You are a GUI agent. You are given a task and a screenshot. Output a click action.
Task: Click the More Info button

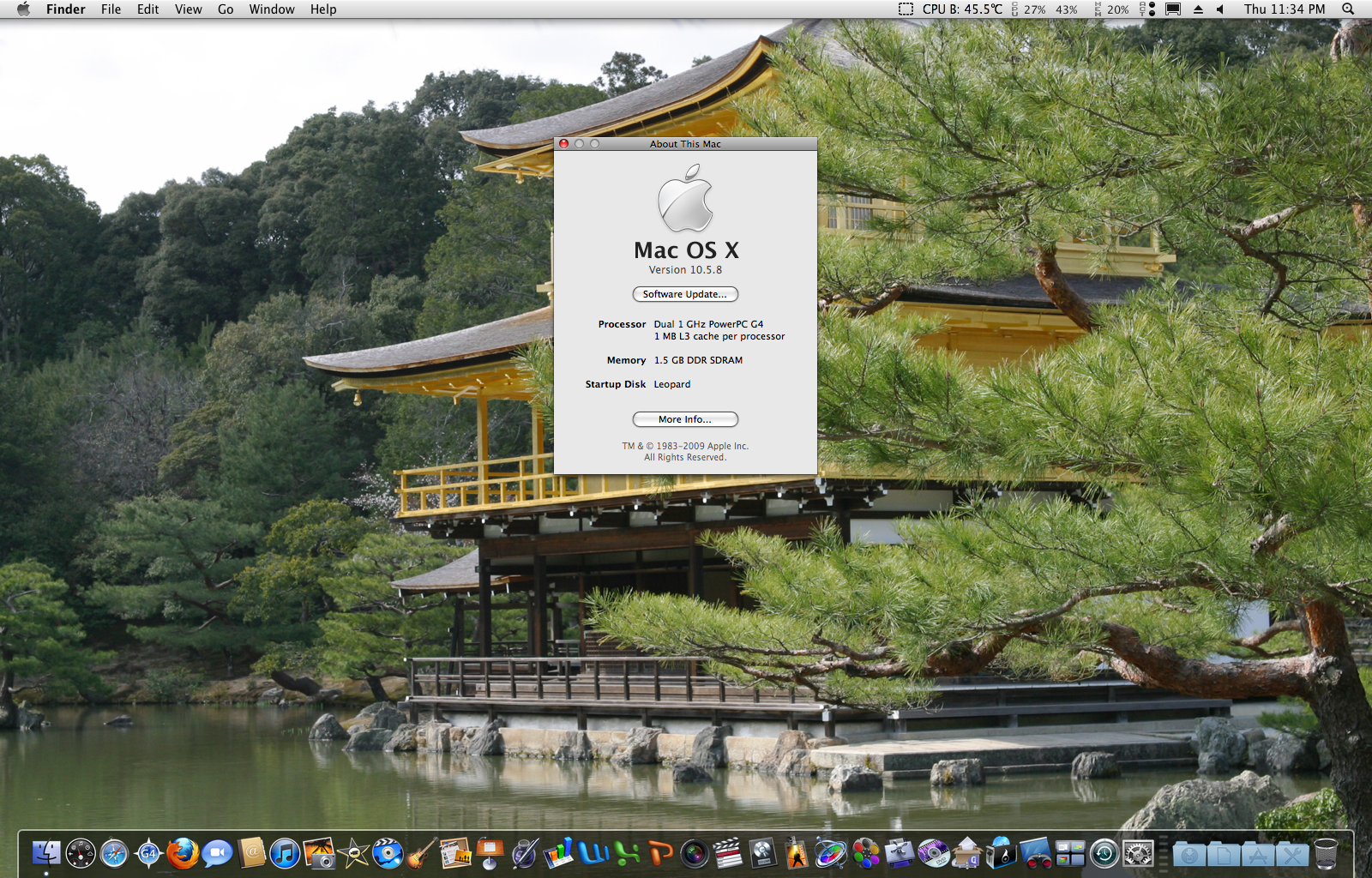pos(685,419)
